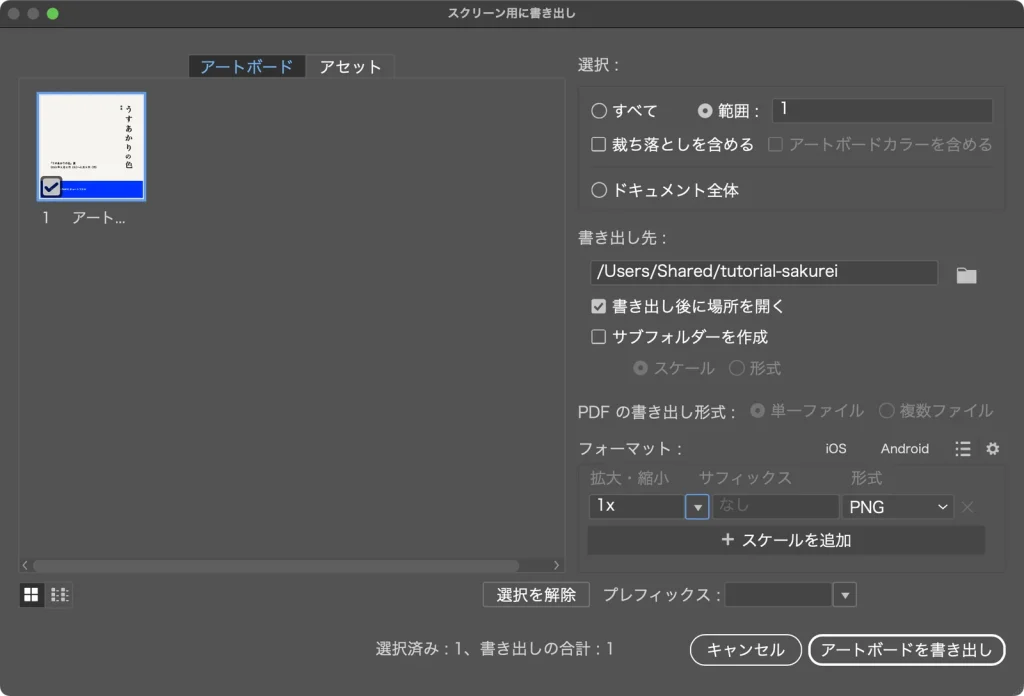Viewport: 1024px width, 696px height.
Task: Remove the 1x PNG scale row
Action: pos(967,507)
